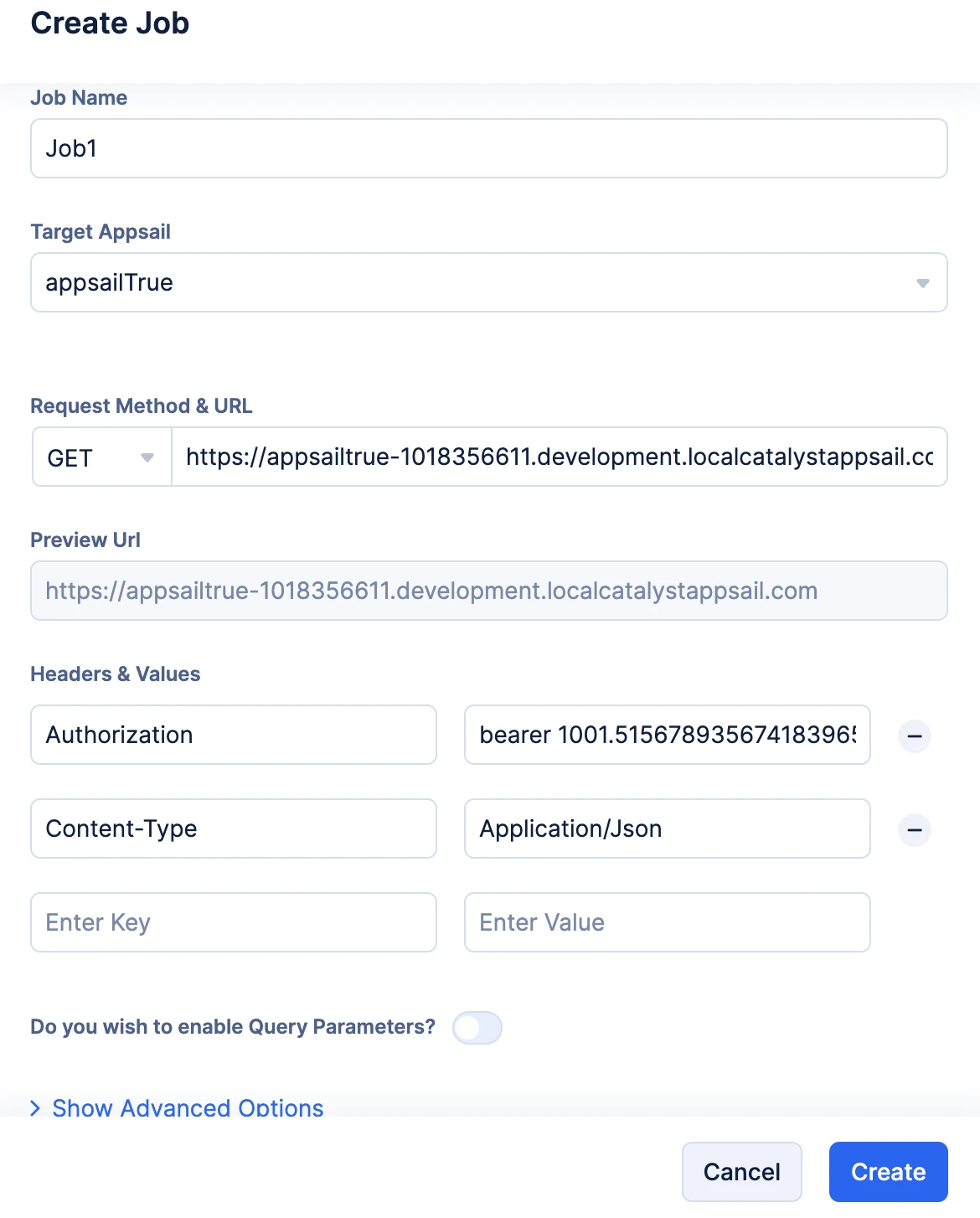Image resolution: width=980 pixels, height=1218 pixels.
Task: Open the Target Appsail dropdown
Action: (x=488, y=283)
